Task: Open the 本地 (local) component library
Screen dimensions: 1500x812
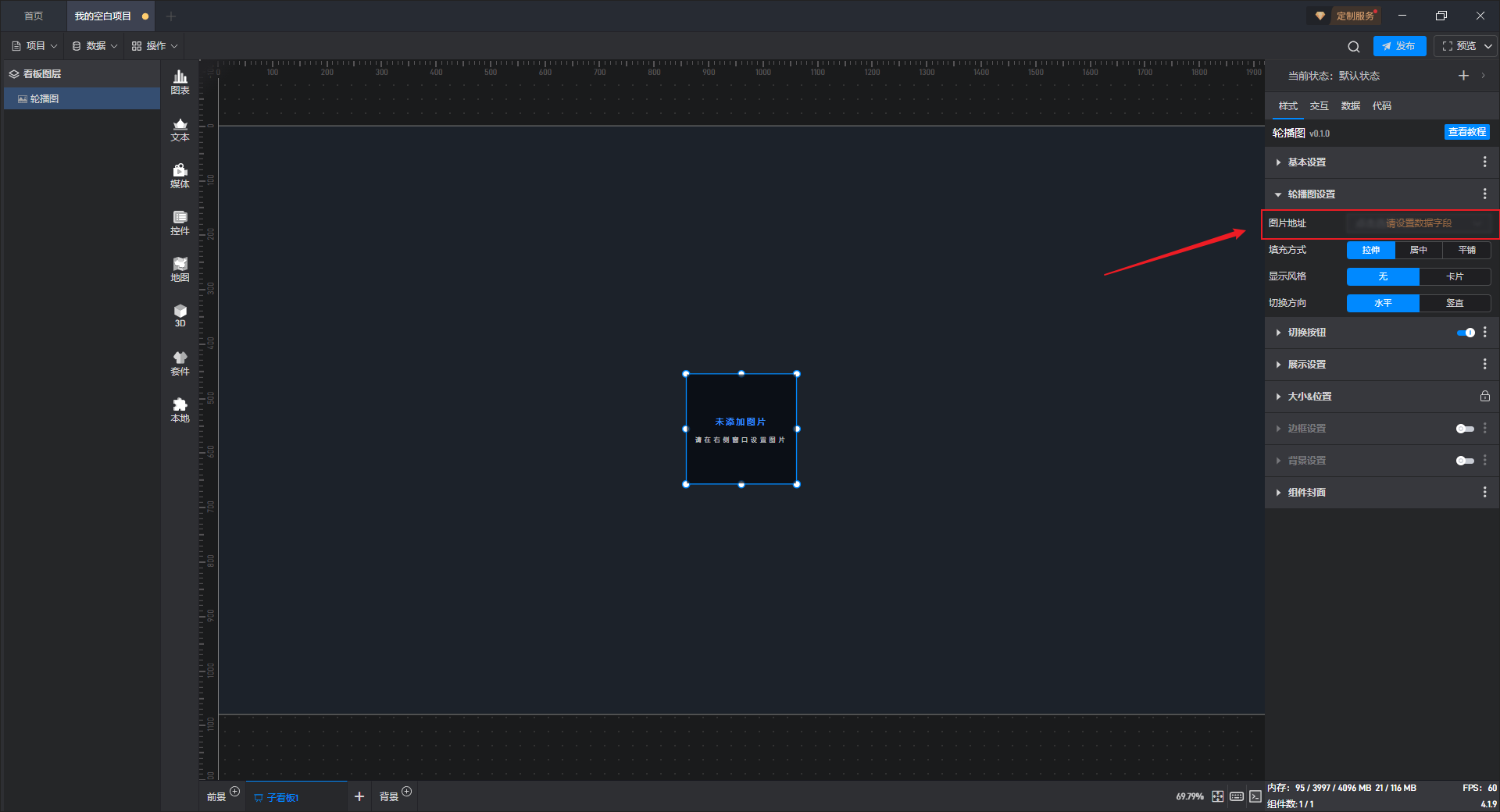Action: click(x=180, y=410)
